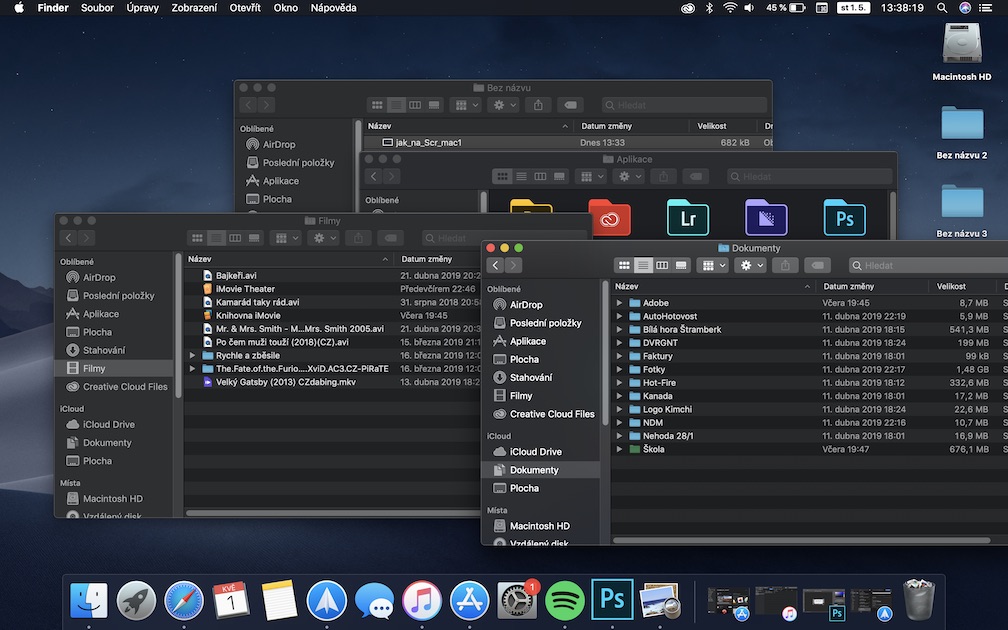Switch the Dokumenty window to gallery view
1008x630 pixels.
tap(681, 266)
